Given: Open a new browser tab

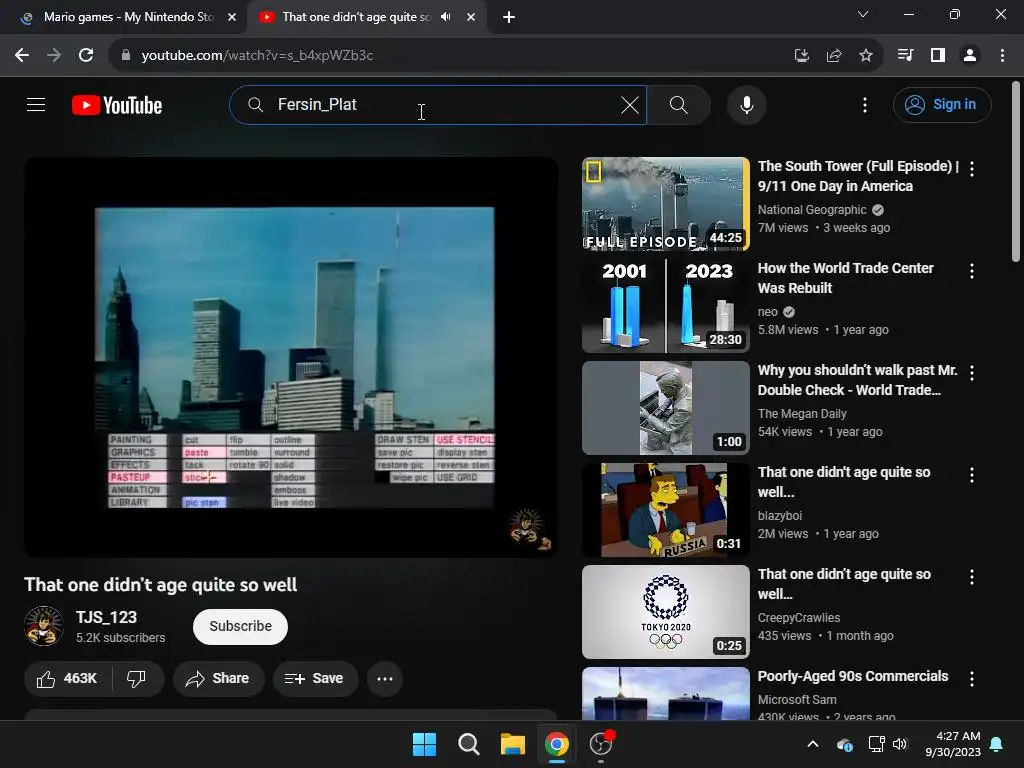Looking at the screenshot, I should coord(509,17).
